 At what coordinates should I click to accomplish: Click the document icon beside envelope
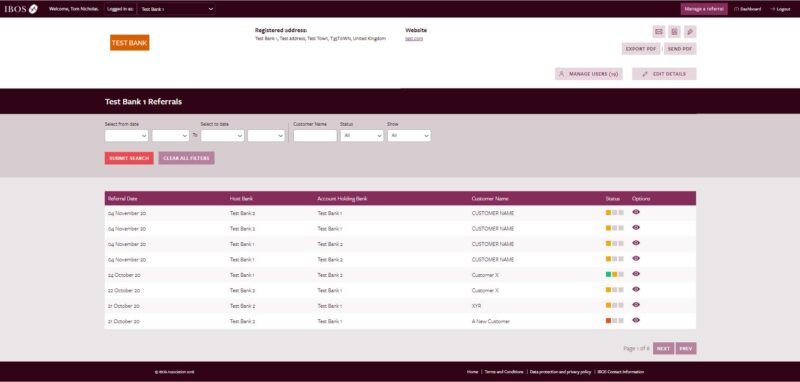coord(674,32)
